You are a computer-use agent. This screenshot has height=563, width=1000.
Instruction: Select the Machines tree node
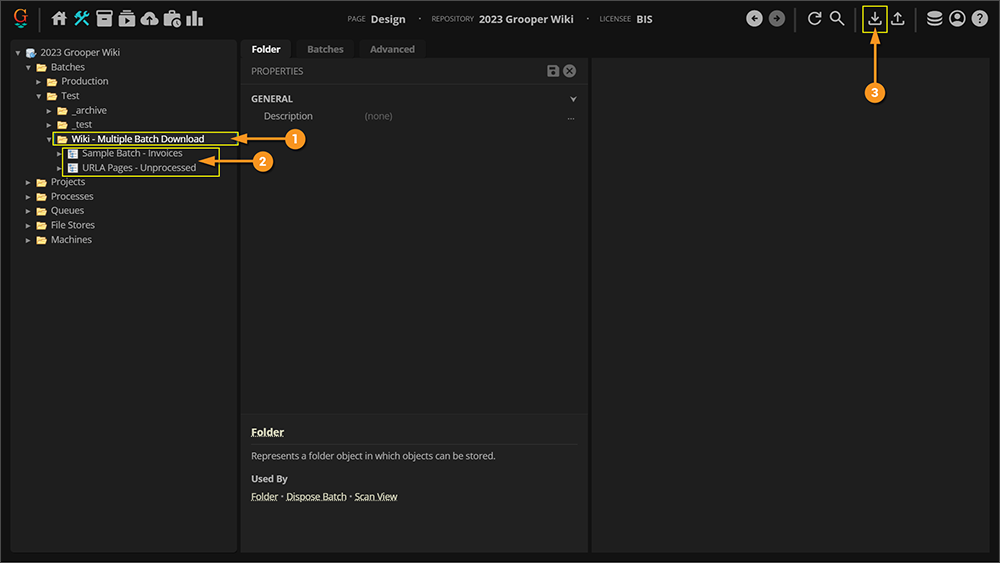tap(71, 240)
